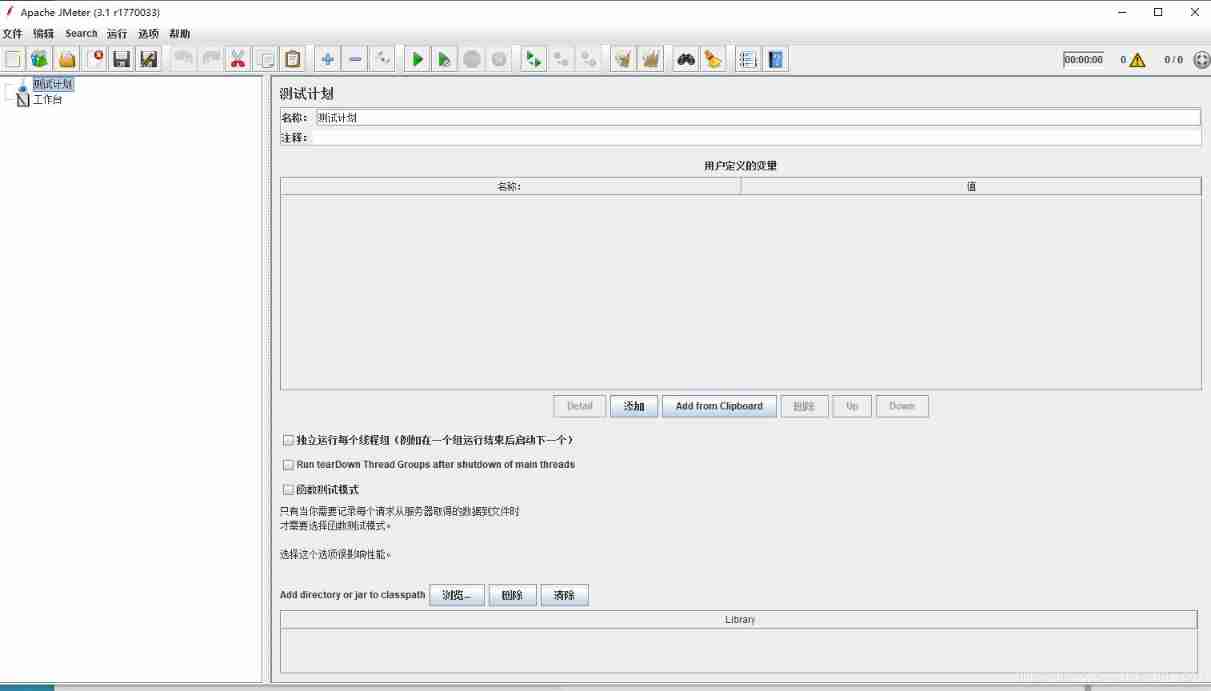Click the Remote Stop All toolbar icon
This screenshot has width=1211, height=691.
pyautogui.click(x=561, y=59)
